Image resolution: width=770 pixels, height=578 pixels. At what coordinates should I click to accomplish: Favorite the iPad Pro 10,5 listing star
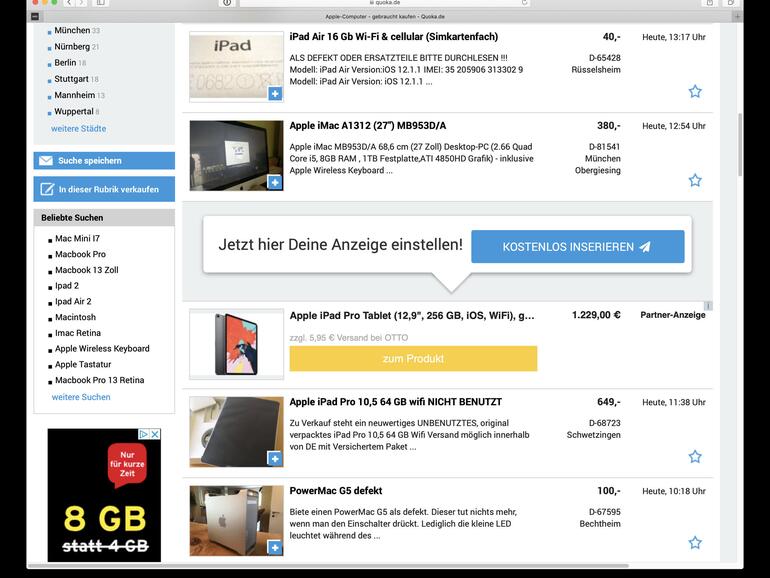pyautogui.click(x=695, y=457)
